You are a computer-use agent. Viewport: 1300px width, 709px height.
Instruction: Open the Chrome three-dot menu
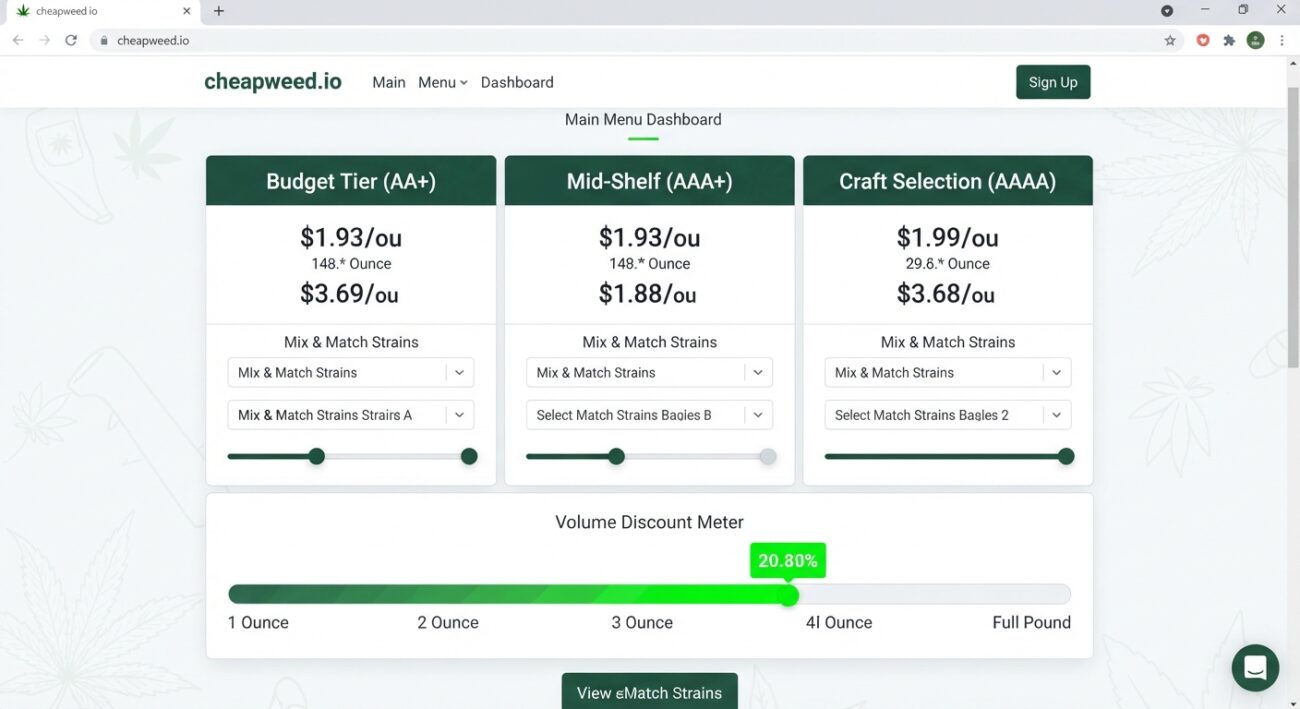[1282, 40]
